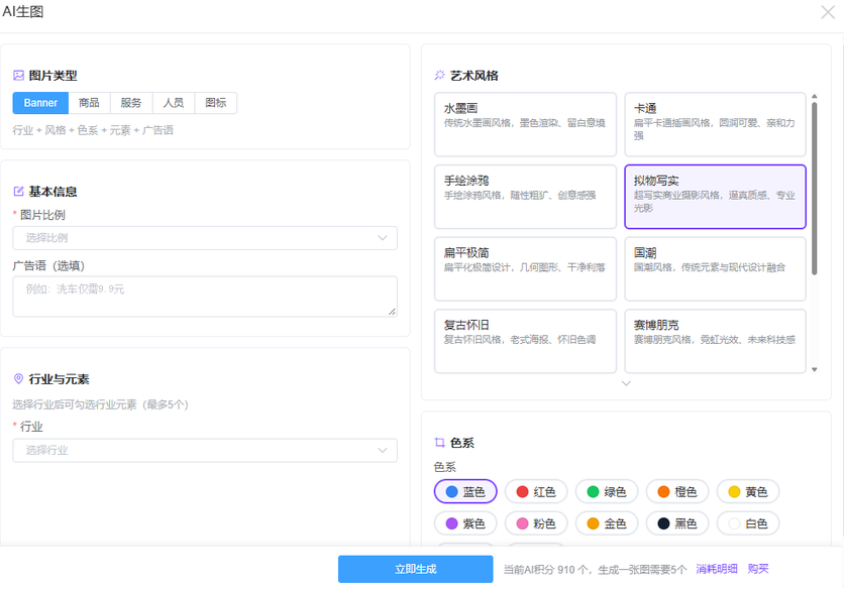
Task: Click the 艺术风格 section sparkle icon
Action: pos(440,75)
